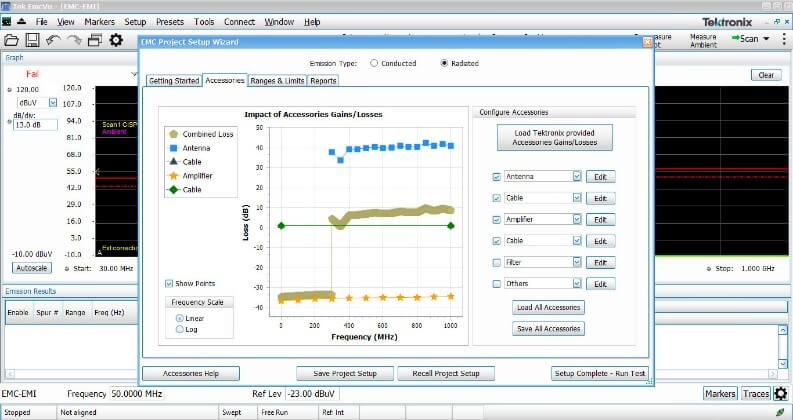Click the open folder icon in toolbar
The image size is (793, 420).
click(x=12, y=40)
